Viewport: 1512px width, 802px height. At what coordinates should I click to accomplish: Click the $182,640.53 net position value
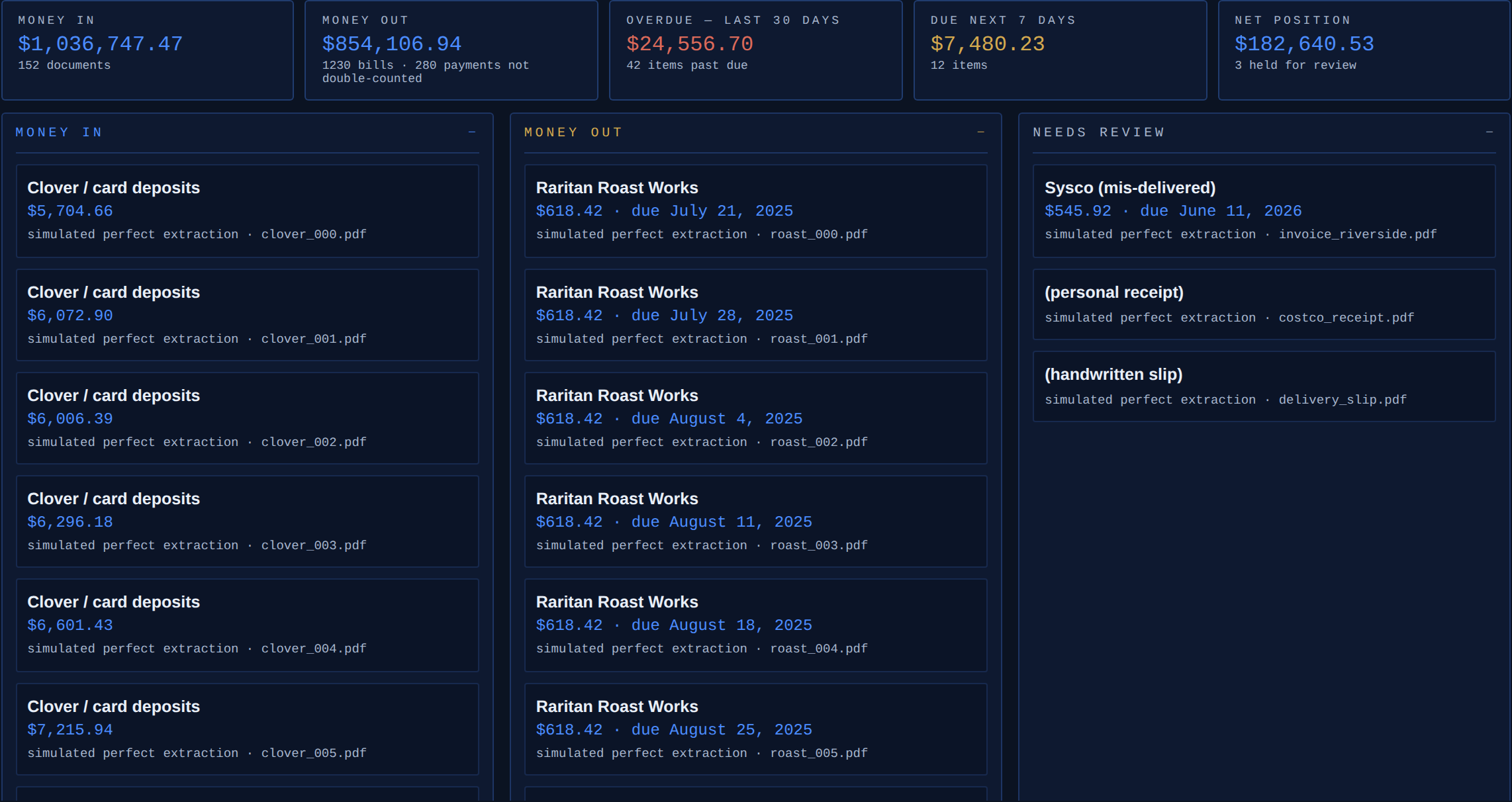(1304, 44)
